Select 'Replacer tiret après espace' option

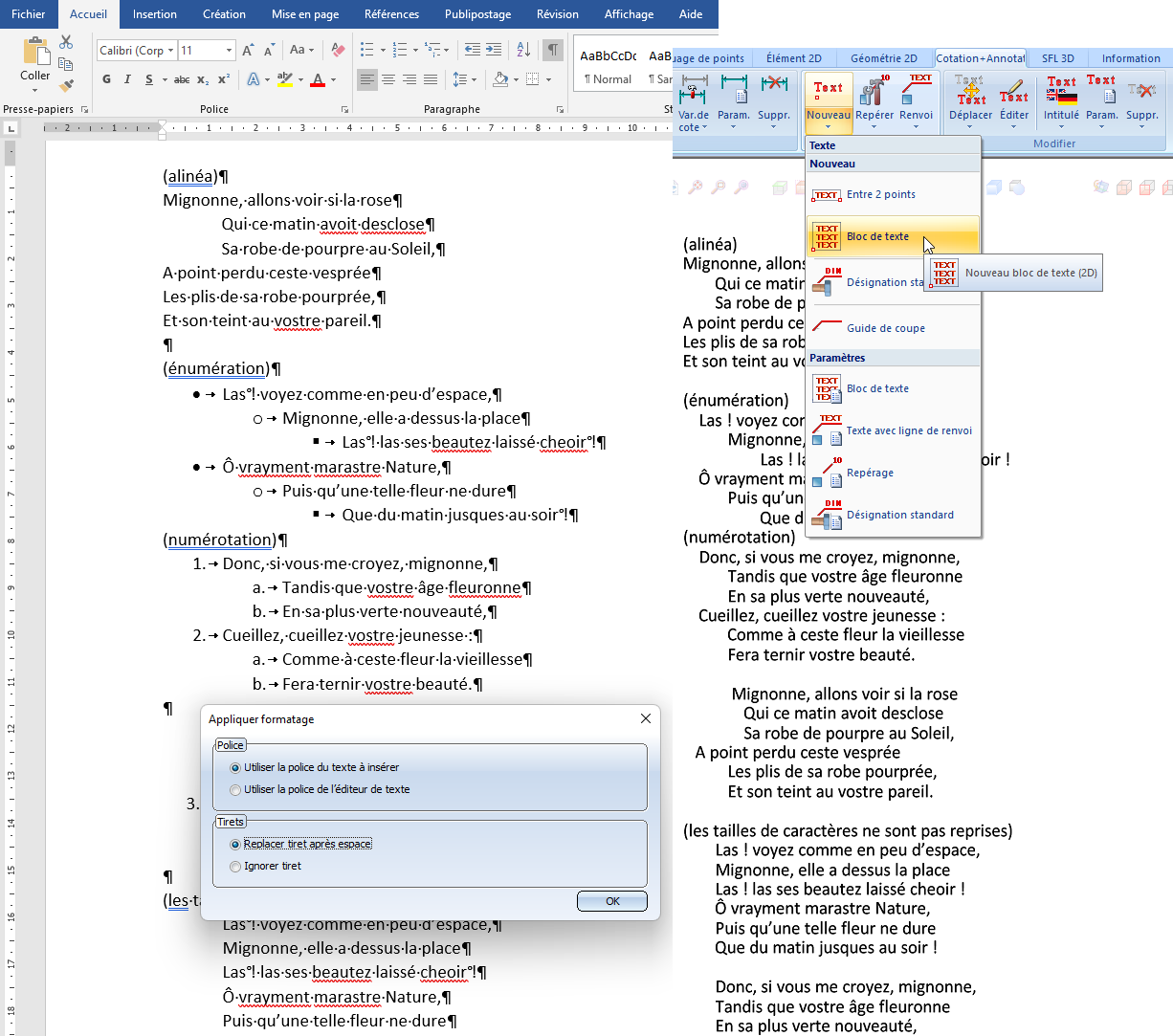pyautogui.click(x=300, y=844)
